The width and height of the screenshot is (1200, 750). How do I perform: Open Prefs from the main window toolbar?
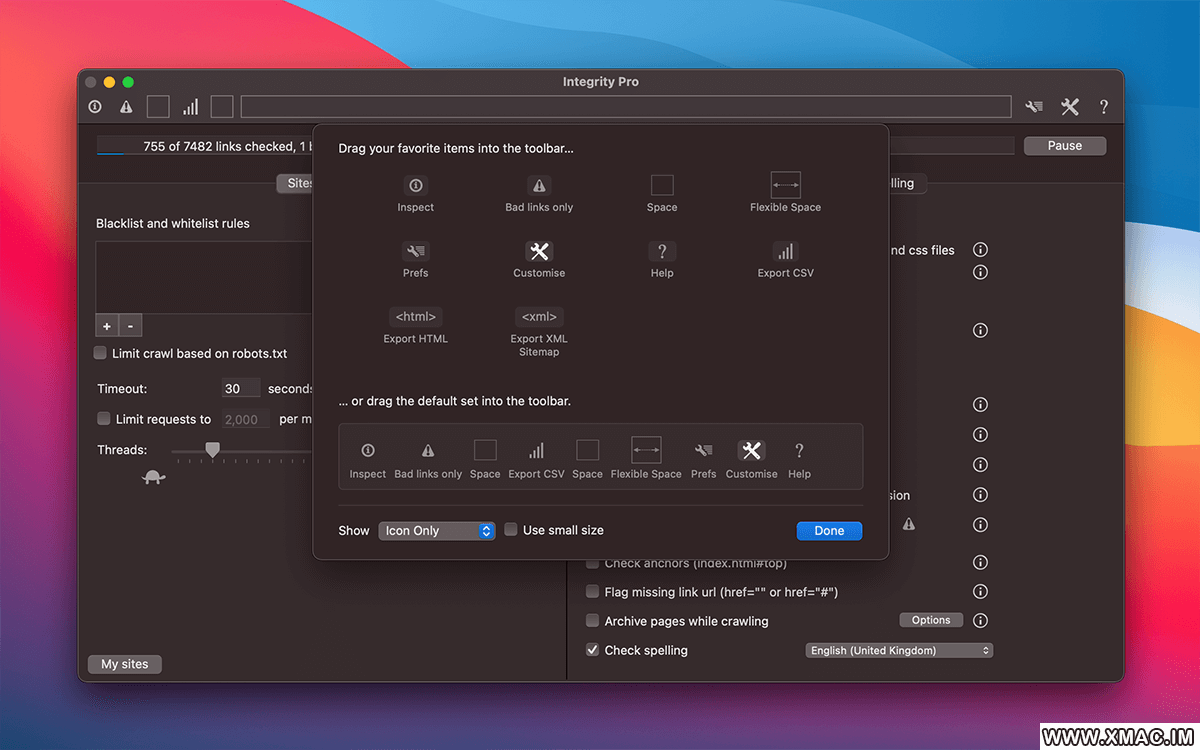click(1034, 107)
